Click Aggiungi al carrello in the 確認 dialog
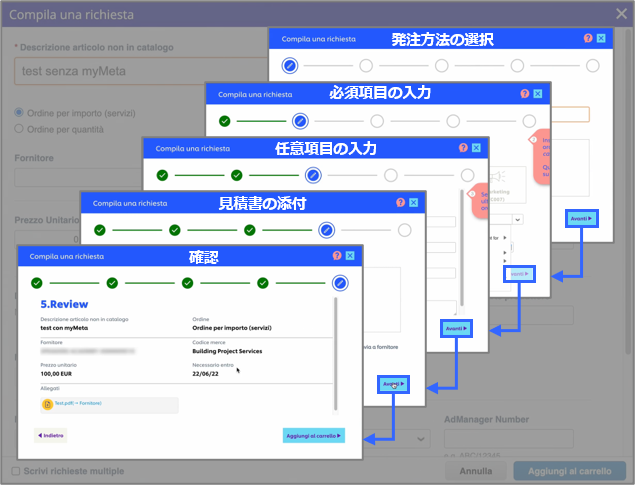 pyautogui.click(x=314, y=436)
